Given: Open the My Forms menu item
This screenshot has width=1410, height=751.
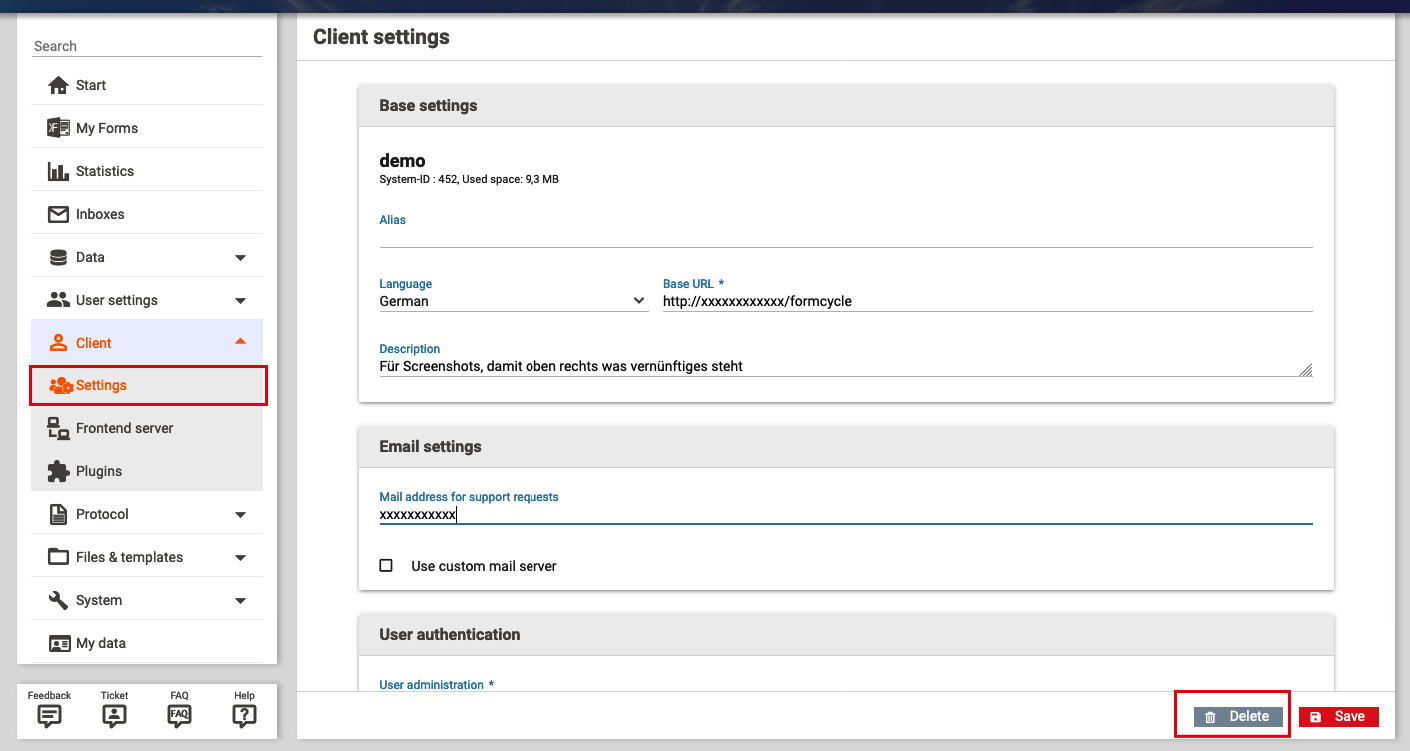Looking at the screenshot, I should [107, 128].
